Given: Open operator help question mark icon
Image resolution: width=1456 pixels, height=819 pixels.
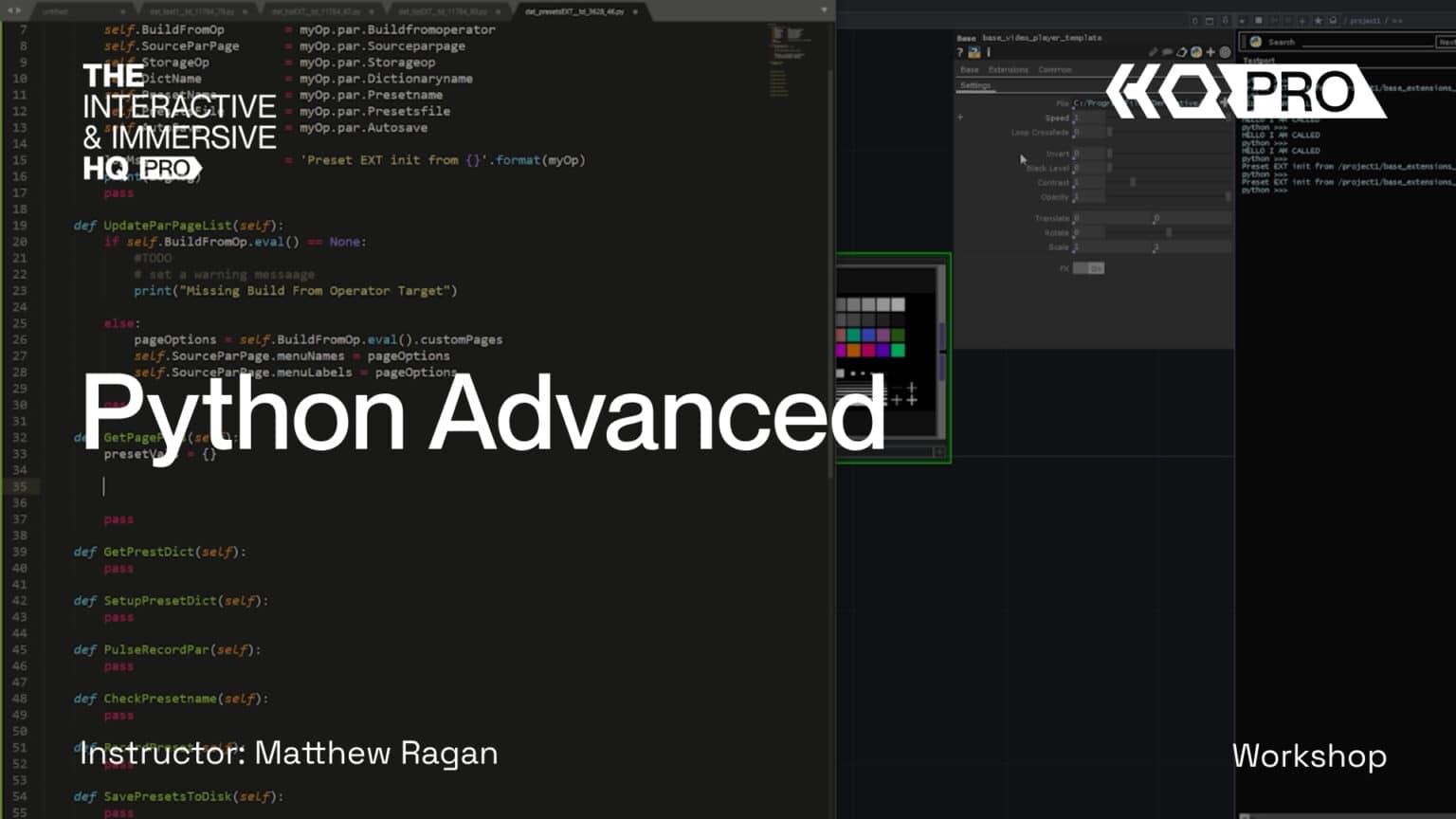Looking at the screenshot, I should click(959, 52).
